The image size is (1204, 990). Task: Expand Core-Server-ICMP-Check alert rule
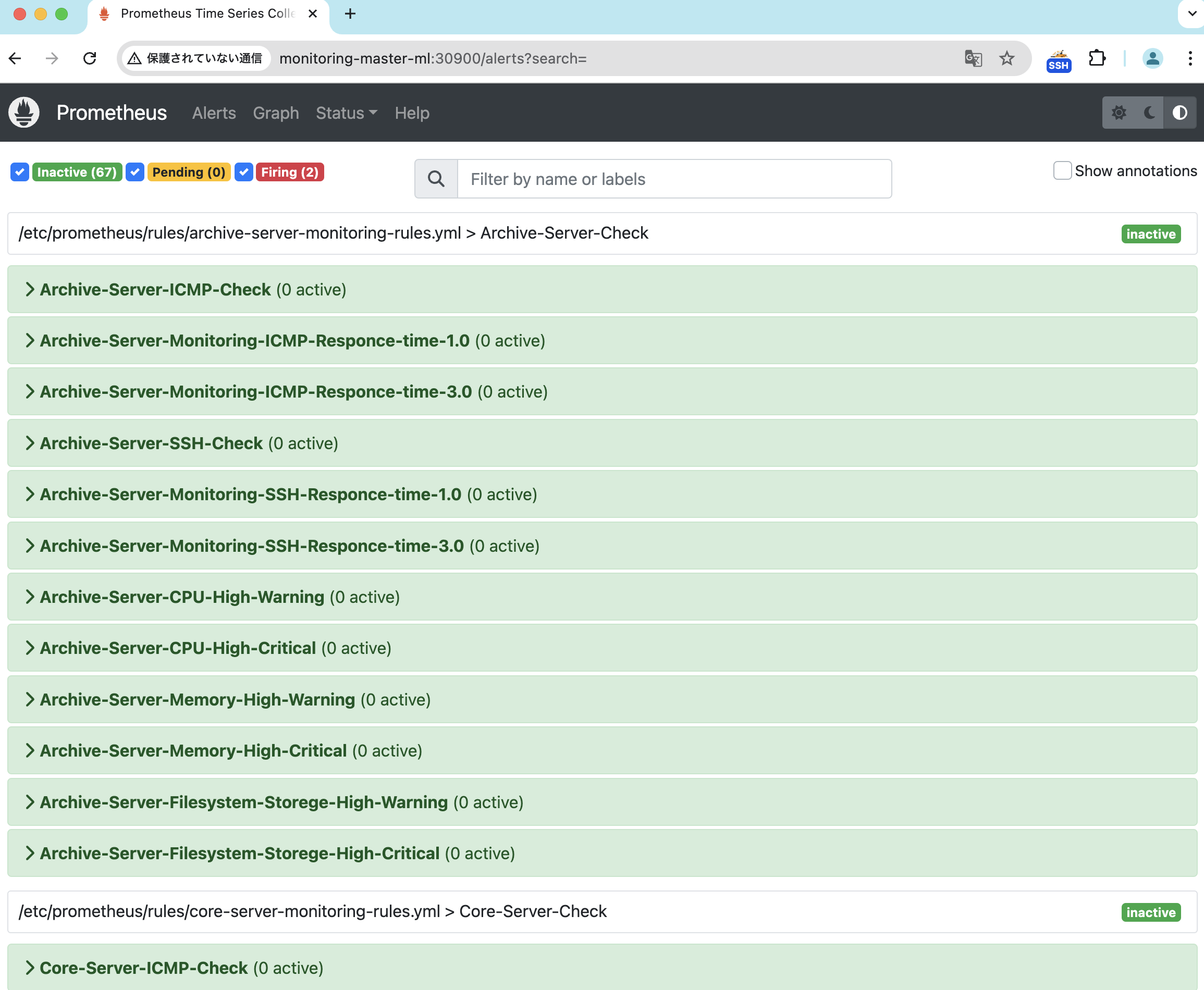(144, 968)
